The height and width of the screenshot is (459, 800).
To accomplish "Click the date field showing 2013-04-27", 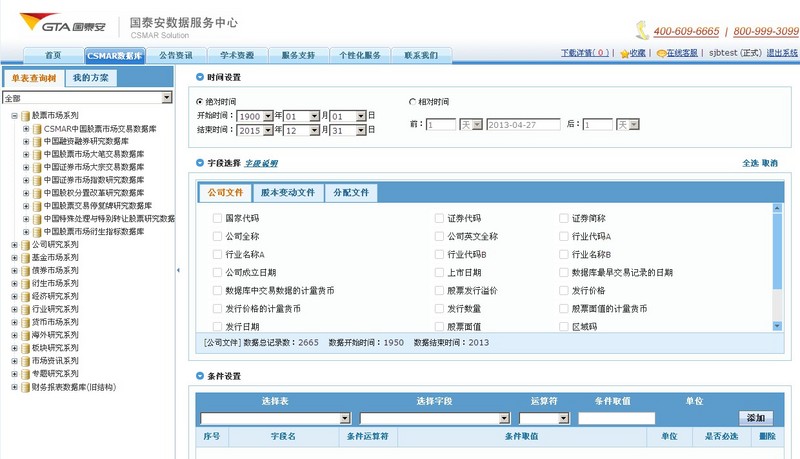I will click(x=523, y=124).
